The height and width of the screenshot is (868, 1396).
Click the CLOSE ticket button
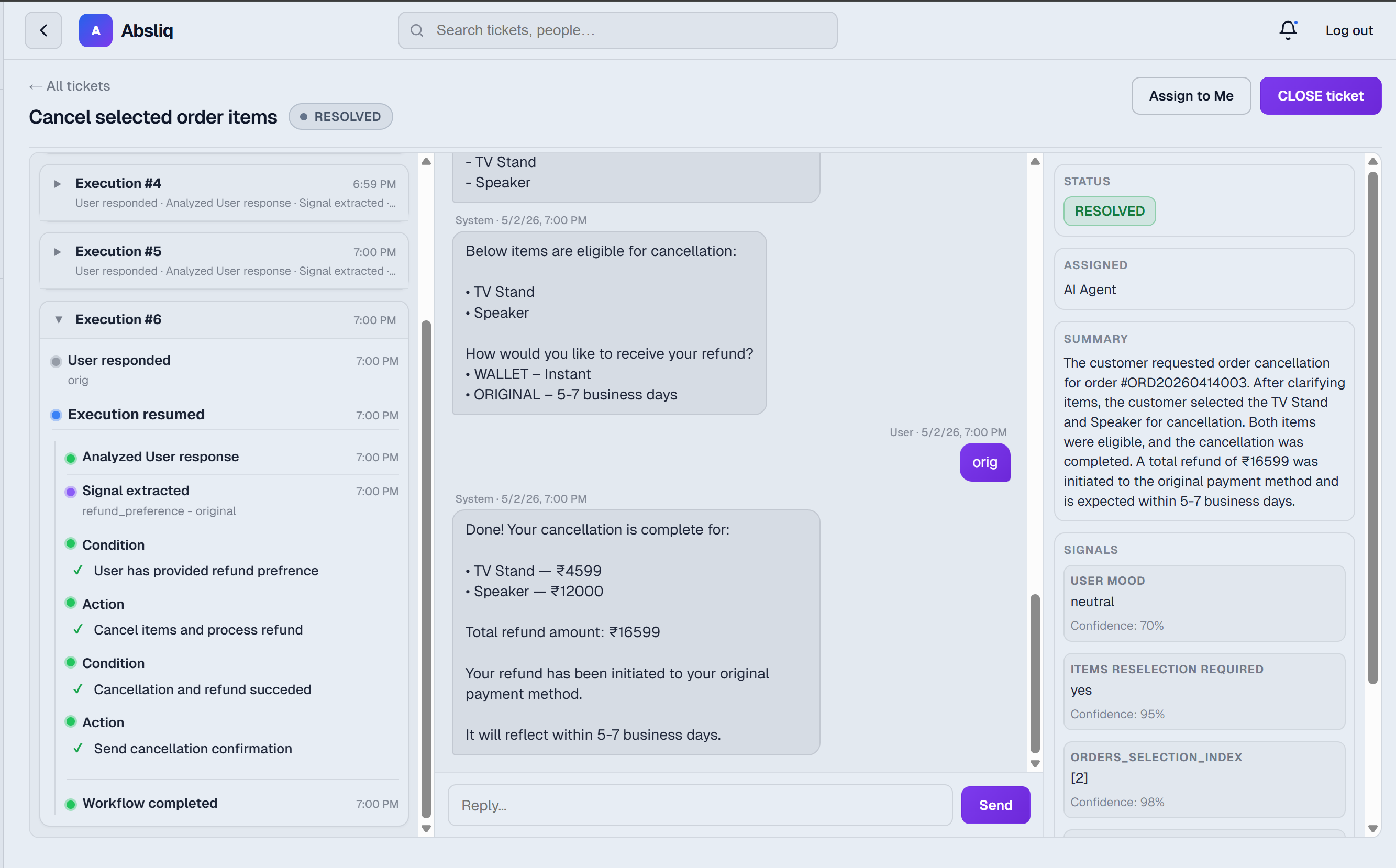[x=1320, y=96]
